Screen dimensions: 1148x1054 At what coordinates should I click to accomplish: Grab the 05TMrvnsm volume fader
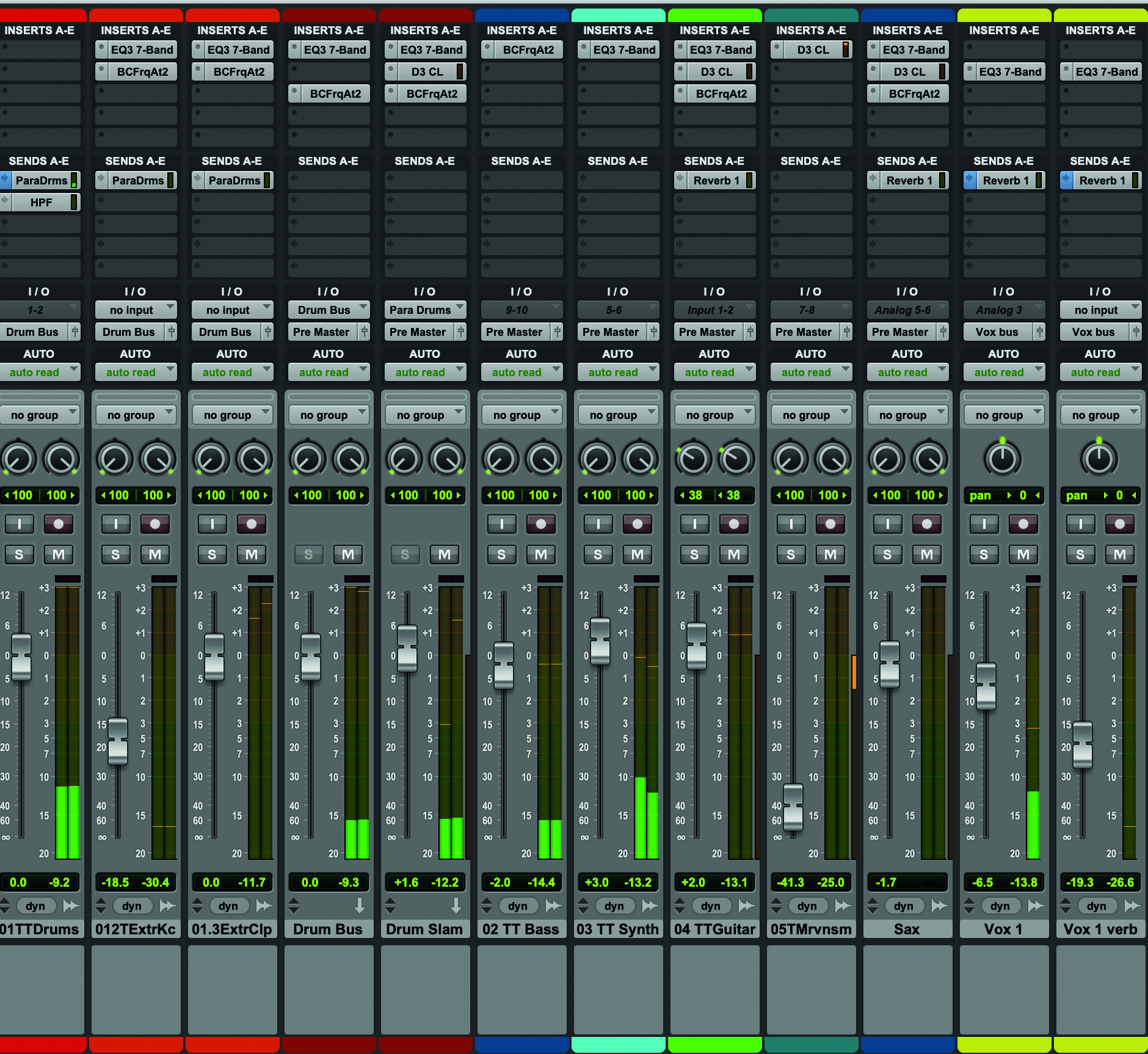[793, 807]
